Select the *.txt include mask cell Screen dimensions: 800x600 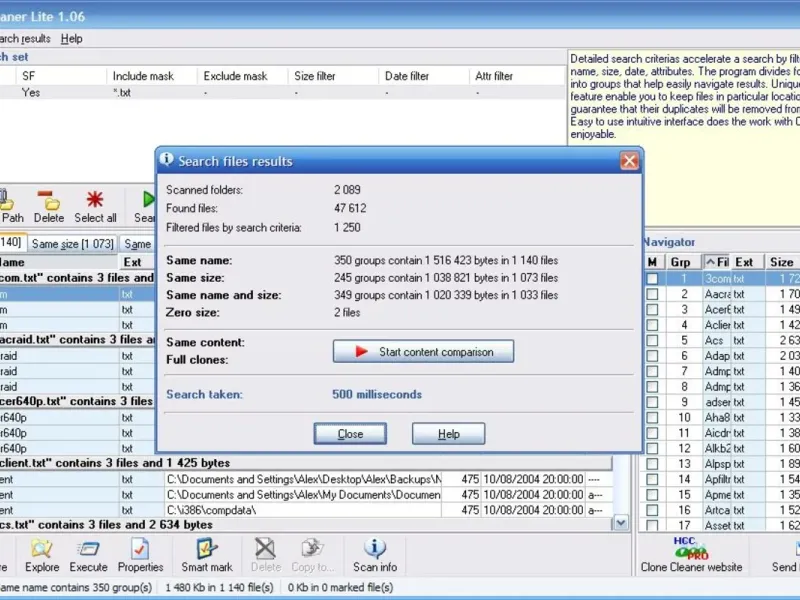pyautogui.click(x=152, y=92)
